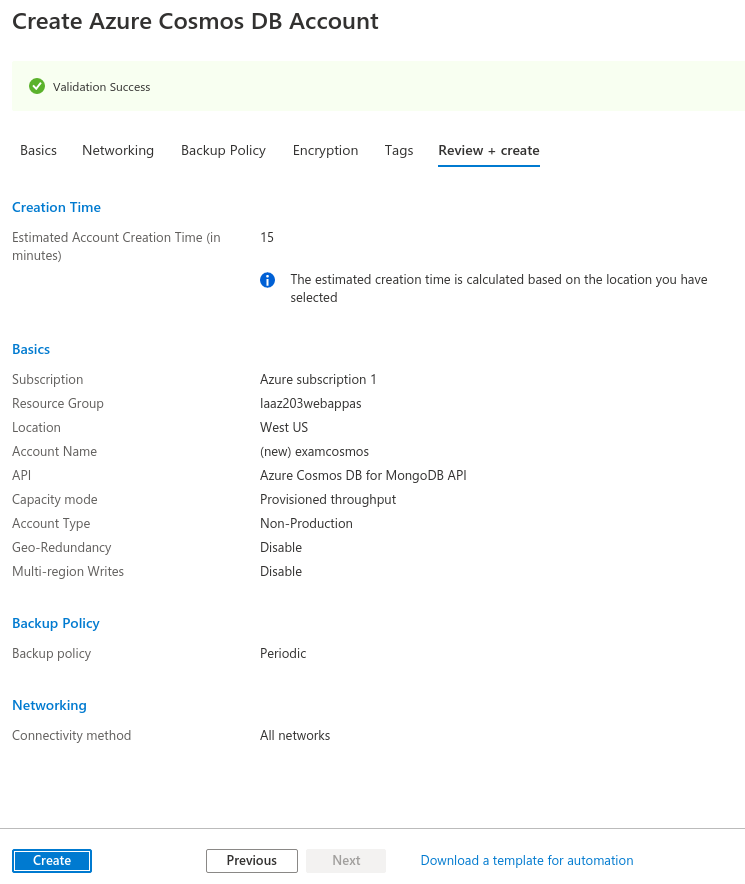Click the account name value (new) examcosmos

click(314, 451)
